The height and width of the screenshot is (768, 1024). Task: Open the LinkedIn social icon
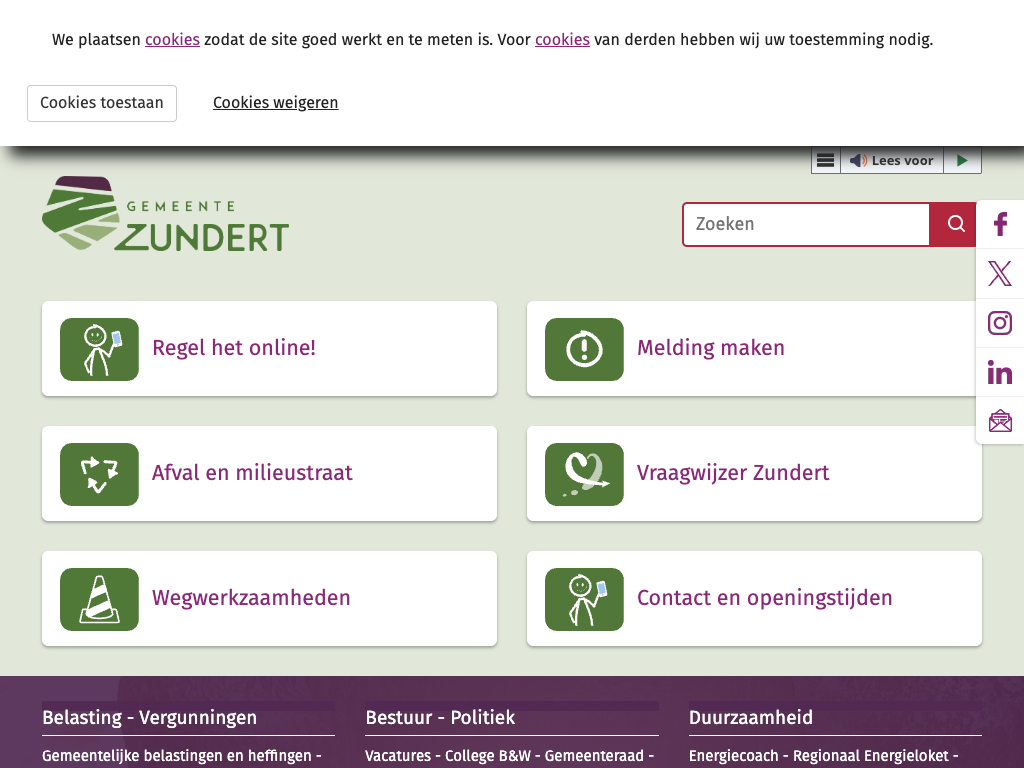click(x=1000, y=372)
